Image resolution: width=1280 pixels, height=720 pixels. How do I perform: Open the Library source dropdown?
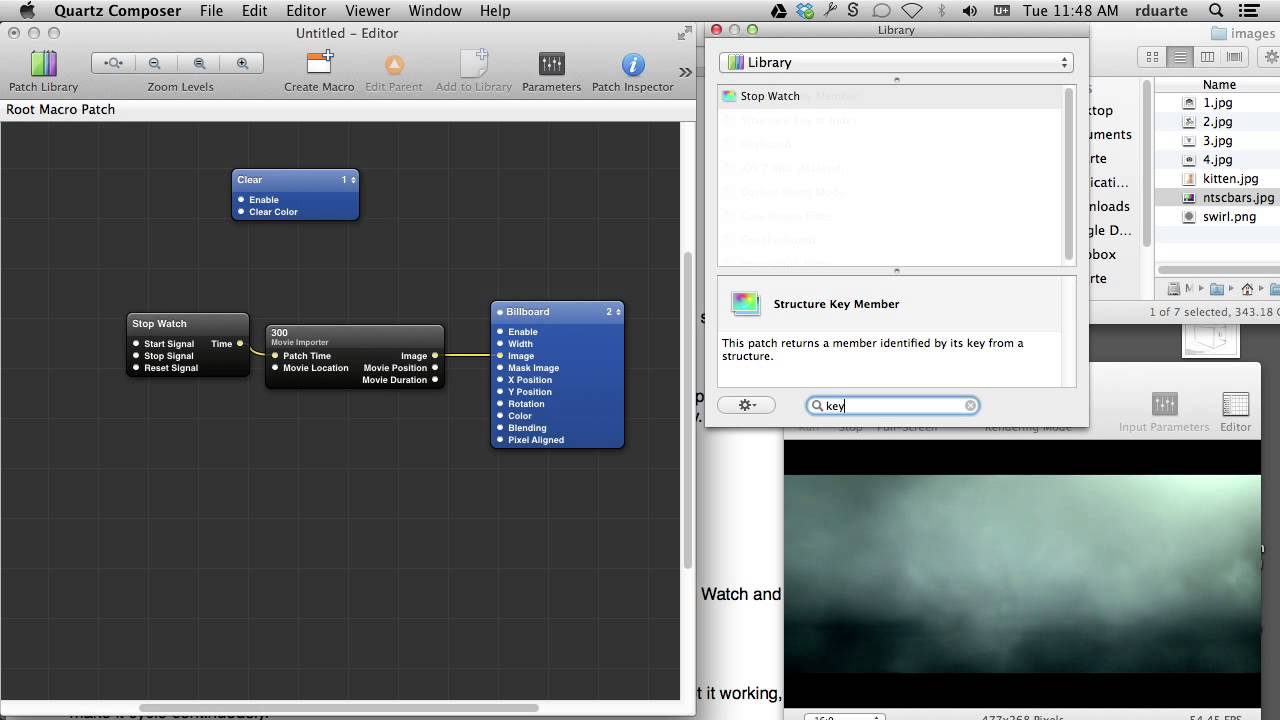[896, 62]
